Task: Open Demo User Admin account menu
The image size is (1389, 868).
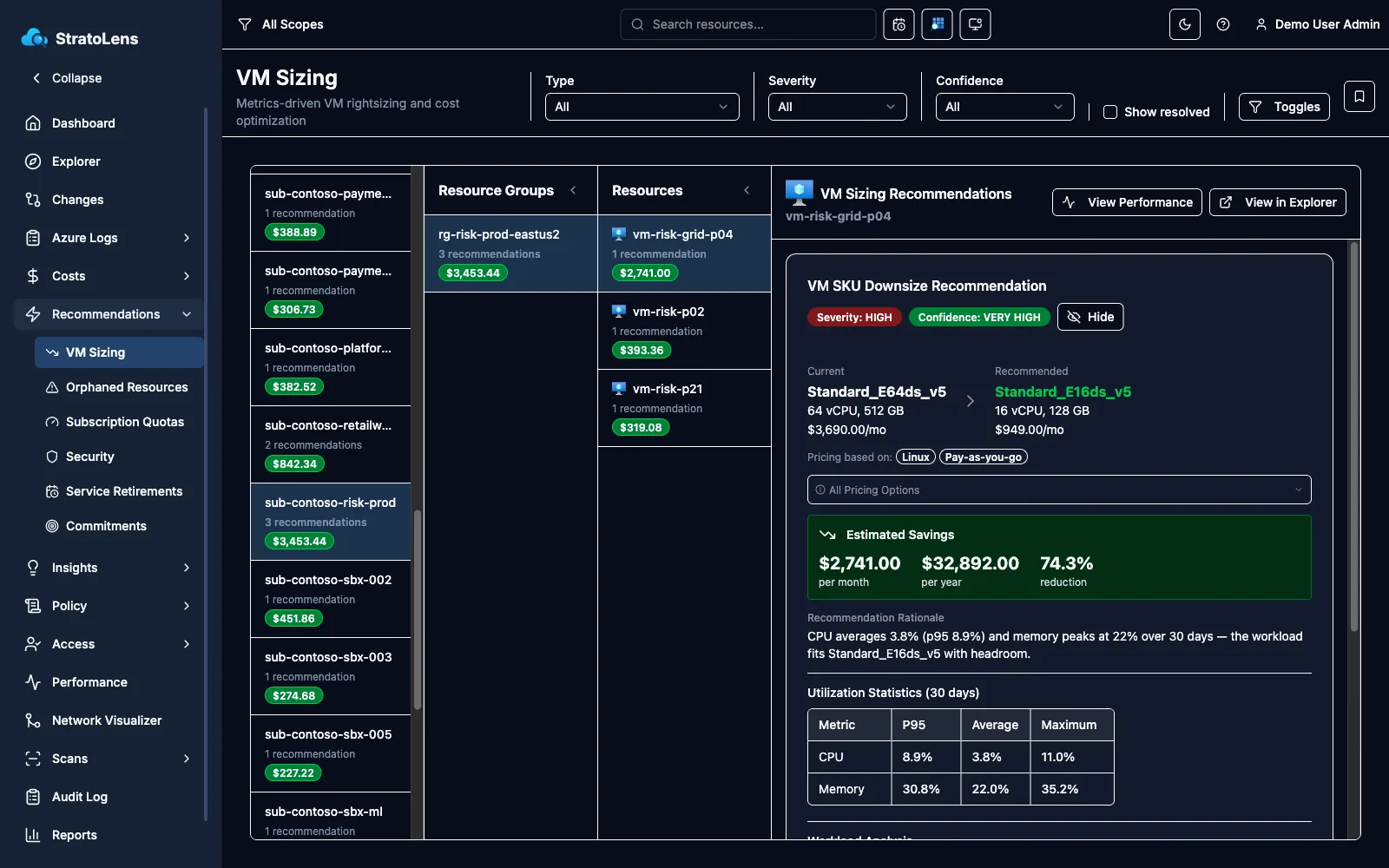Action: (1318, 24)
